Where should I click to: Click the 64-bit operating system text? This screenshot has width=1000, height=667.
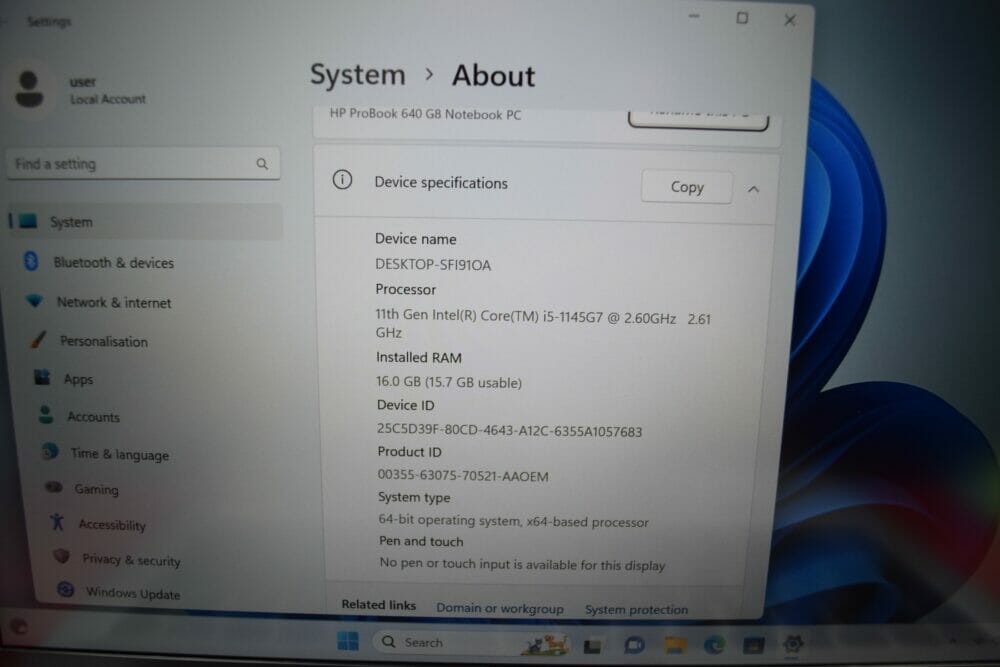click(513, 521)
